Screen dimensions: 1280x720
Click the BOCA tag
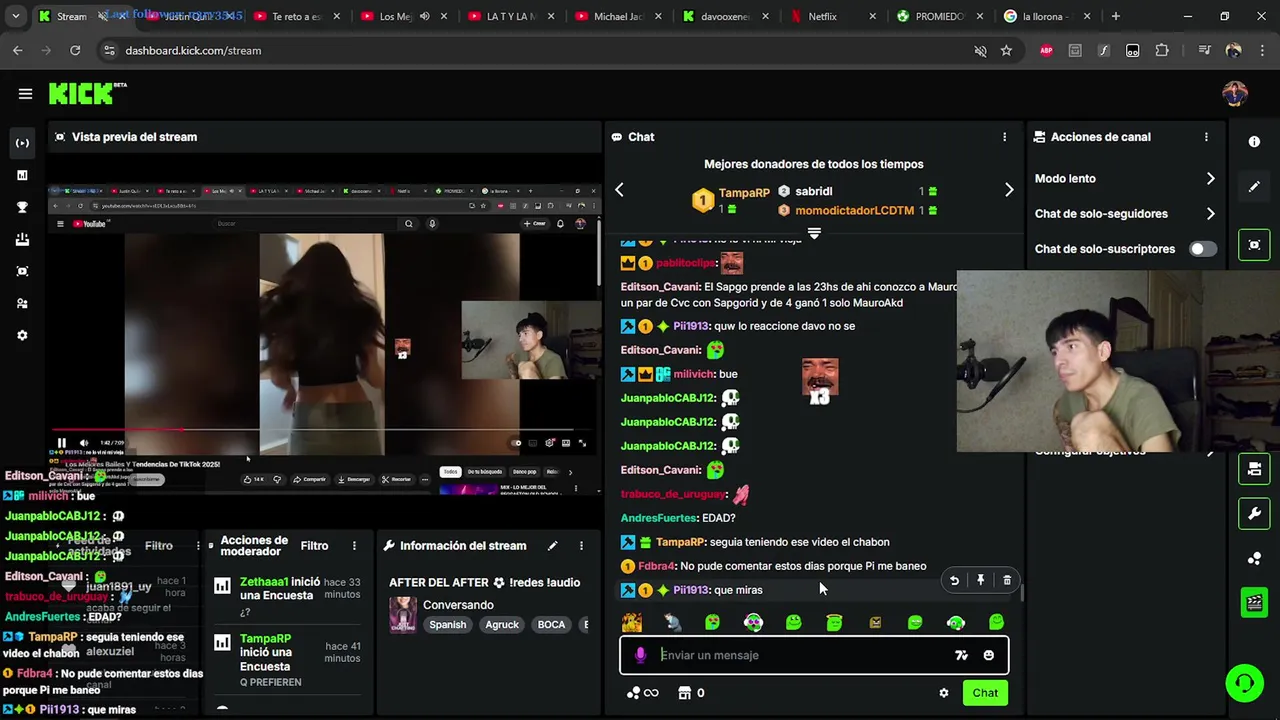551,625
